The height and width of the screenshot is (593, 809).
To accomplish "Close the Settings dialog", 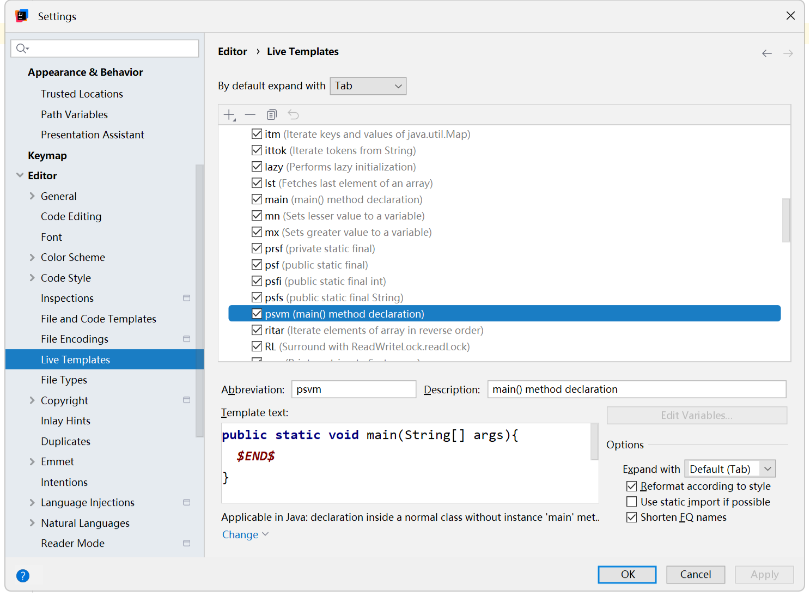I will (x=790, y=16).
